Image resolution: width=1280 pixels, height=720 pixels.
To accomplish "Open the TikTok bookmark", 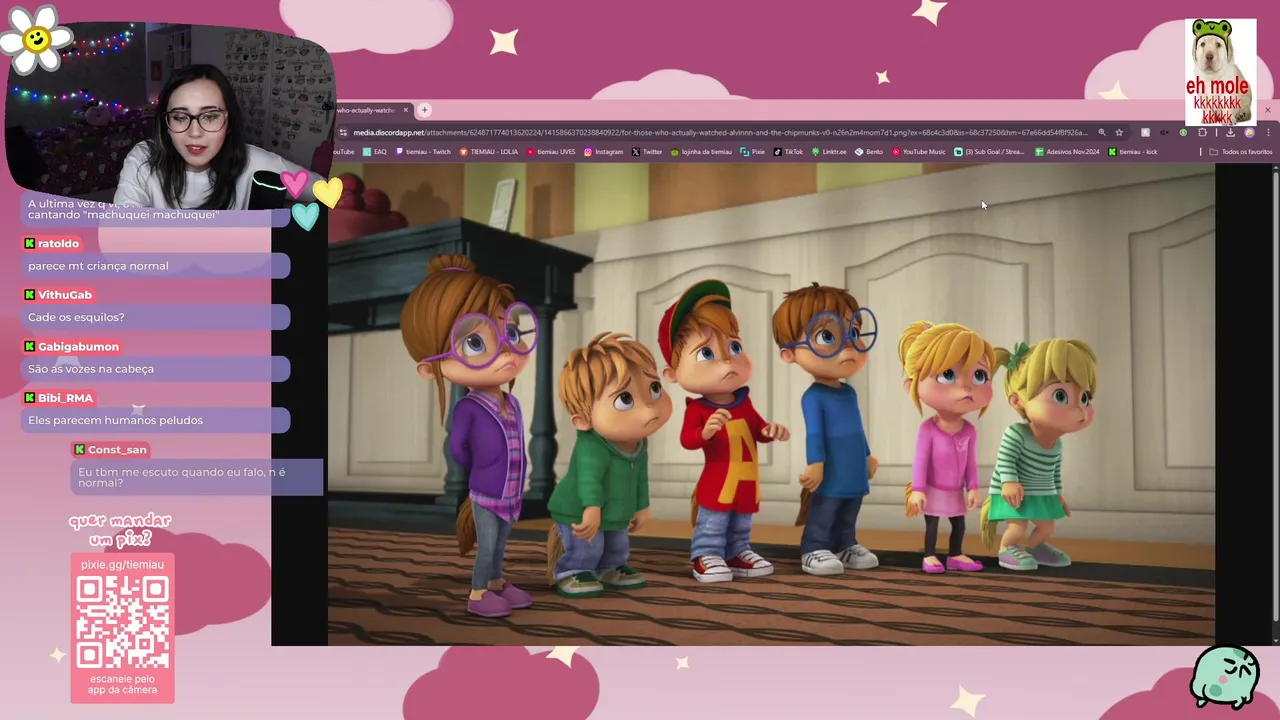I will [788, 152].
